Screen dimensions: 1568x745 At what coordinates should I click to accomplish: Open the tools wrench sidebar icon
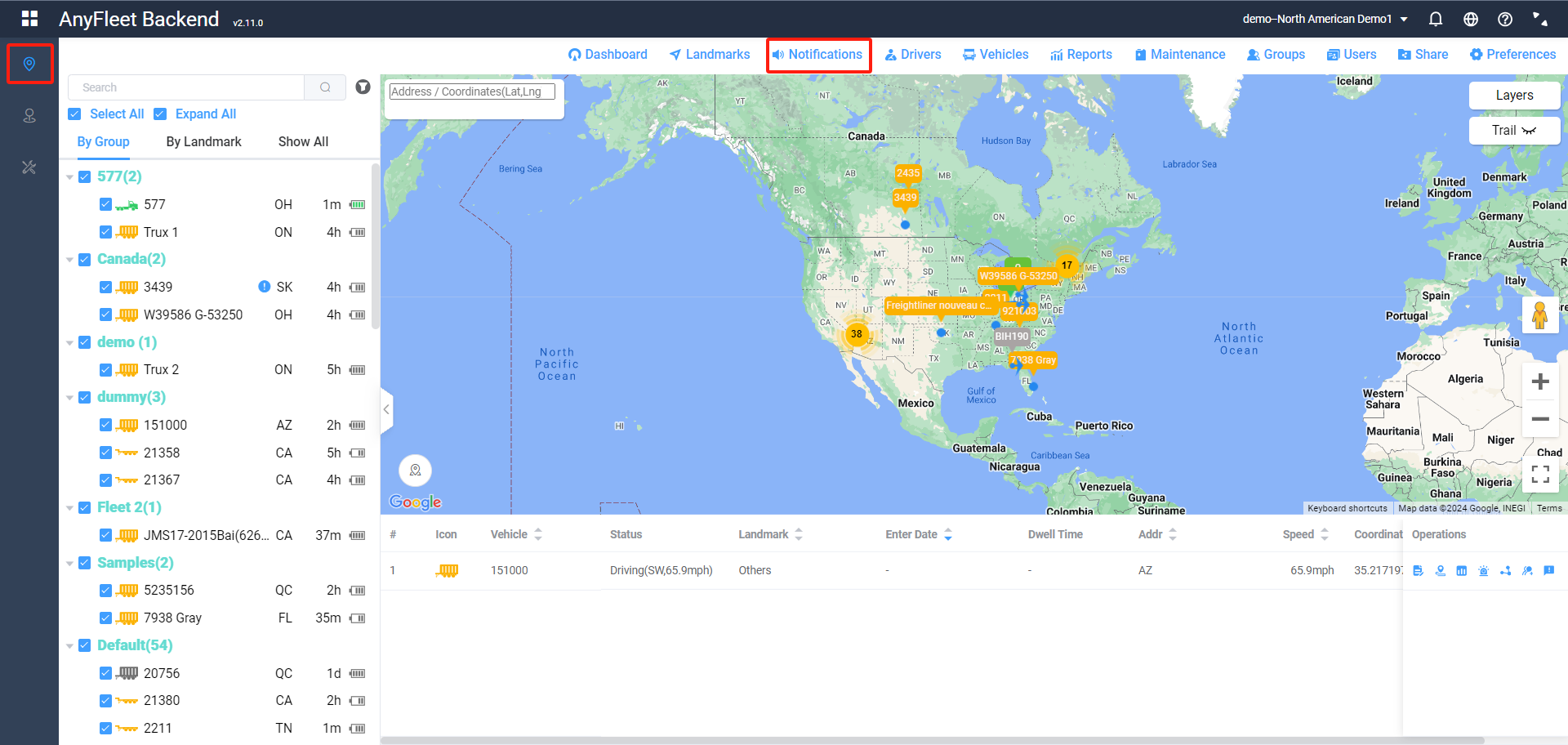pos(29,167)
